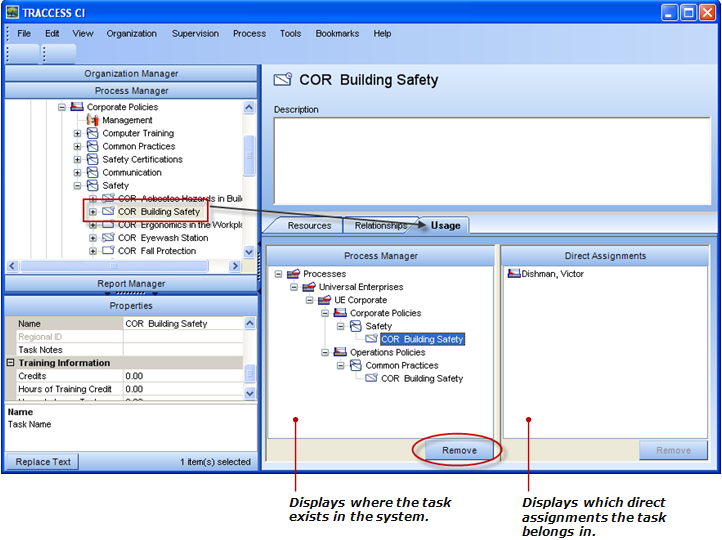Click the Universal Enterprises icon in Usage tree

[x=309, y=287]
